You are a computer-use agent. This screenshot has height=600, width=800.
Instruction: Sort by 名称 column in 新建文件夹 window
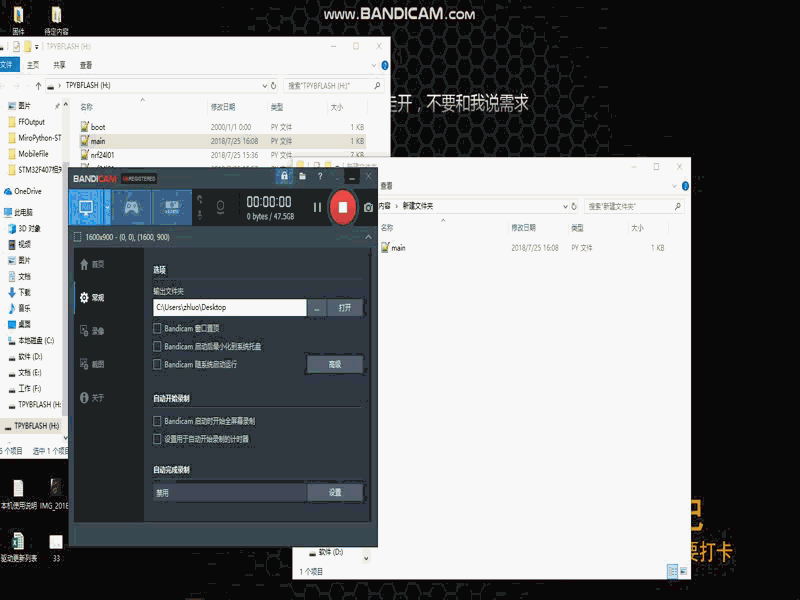click(x=387, y=228)
